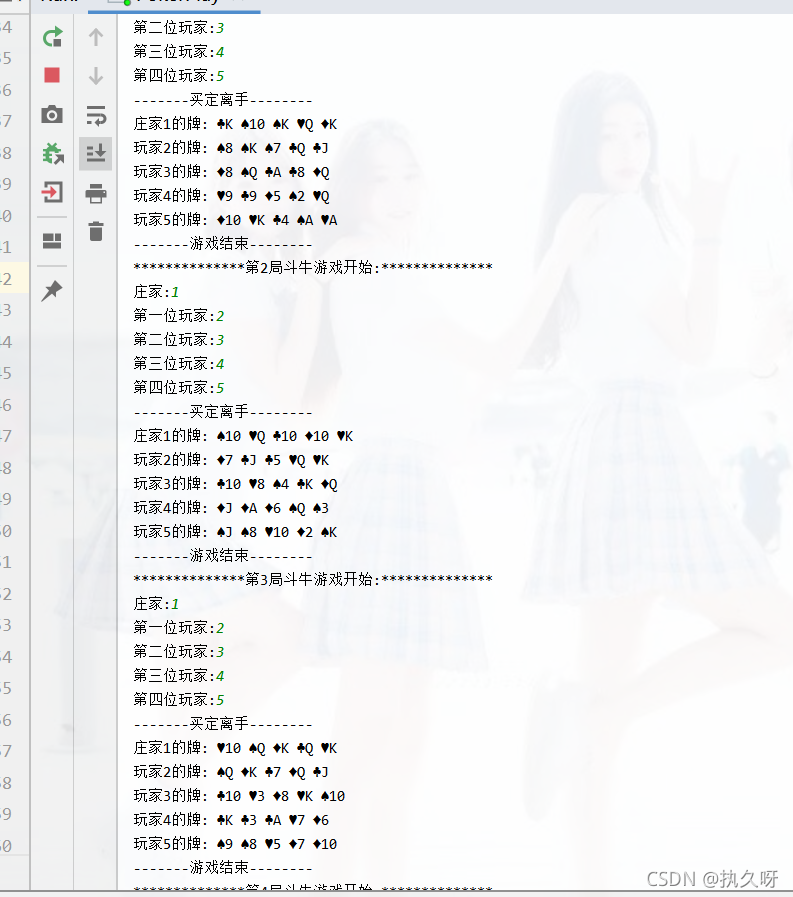Click 游戏结束 line just above 第2局 header
The width and height of the screenshot is (793, 897).
(x=223, y=244)
